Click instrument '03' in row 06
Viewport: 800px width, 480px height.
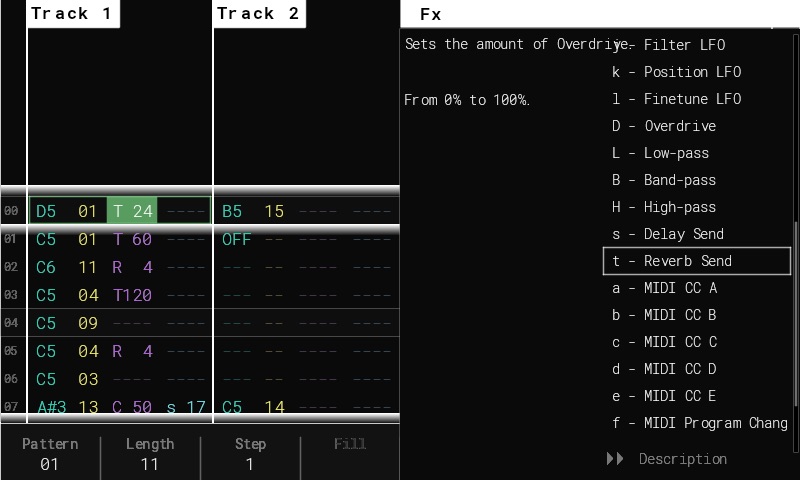88,380
